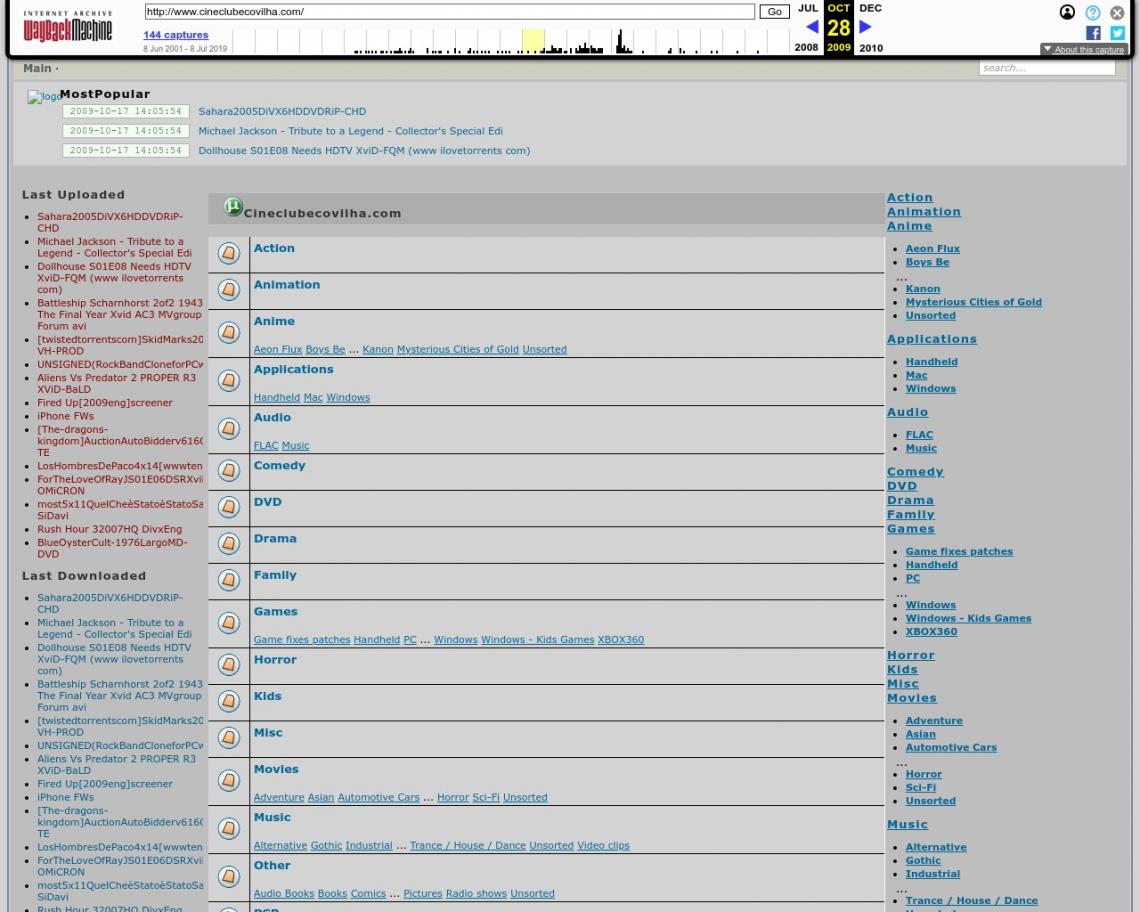The width and height of the screenshot is (1140, 912).
Task: Open Kids category in right sidebar
Action: coord(902,669)
